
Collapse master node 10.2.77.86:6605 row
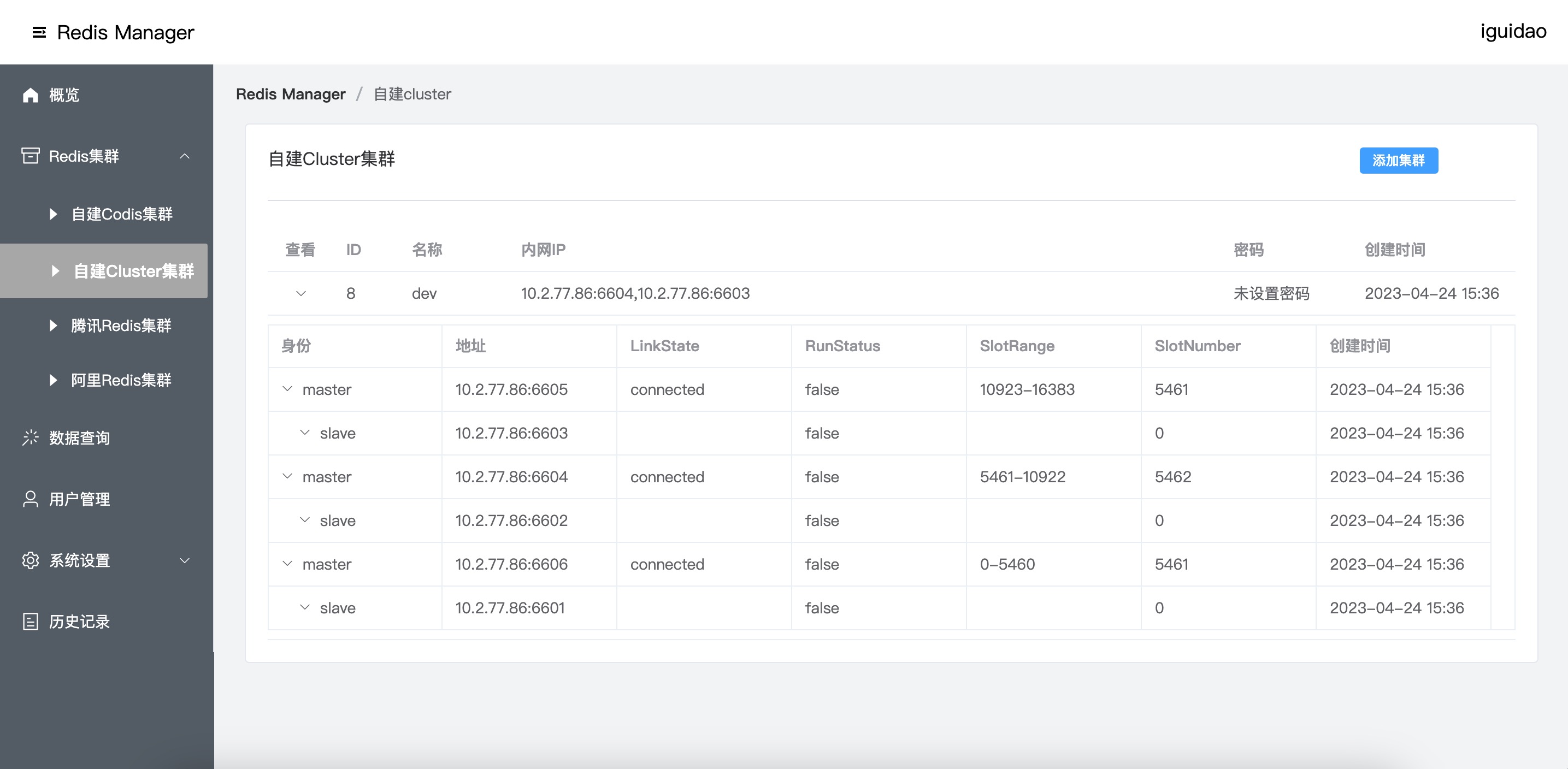[287, 389]
